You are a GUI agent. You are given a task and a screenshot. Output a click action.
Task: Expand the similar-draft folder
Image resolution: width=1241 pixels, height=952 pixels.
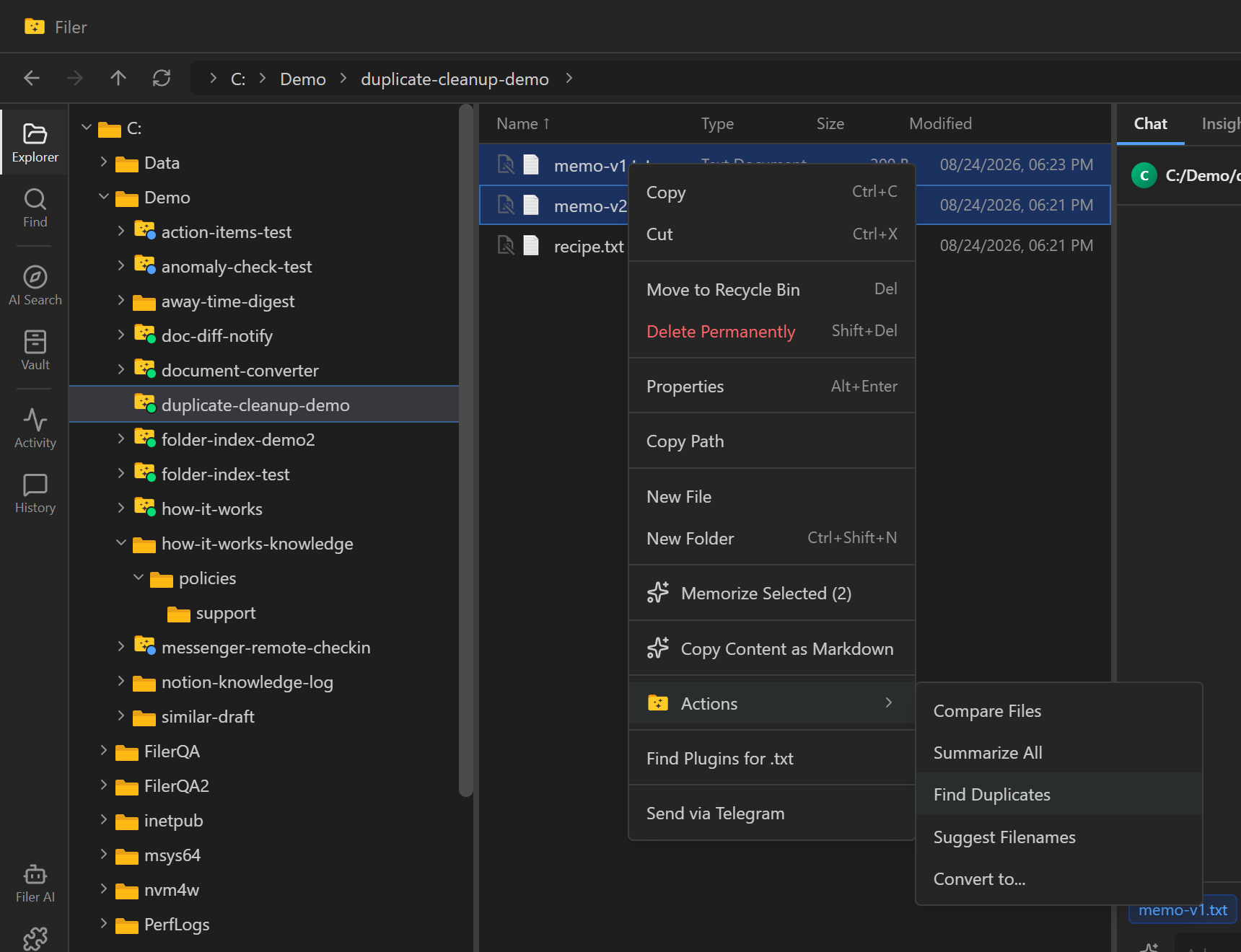121,716
